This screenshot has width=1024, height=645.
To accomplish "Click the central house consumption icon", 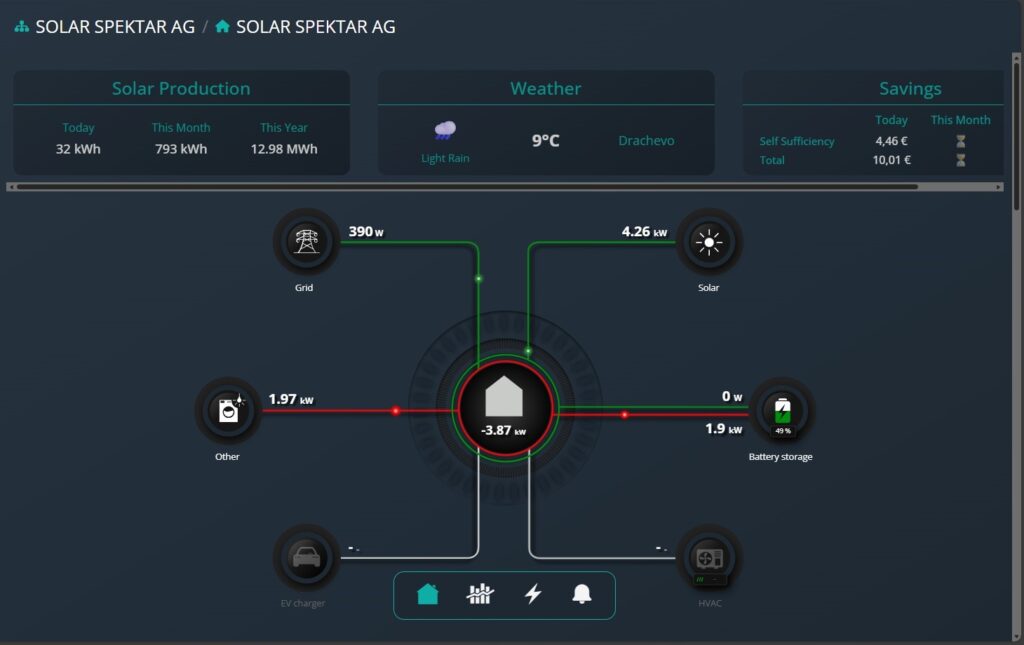I will click(504, 397).
